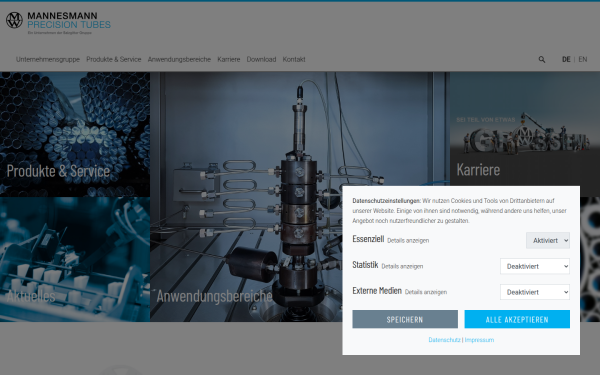This screenshot has width=600, height=375.
Task: Open the Anwendungsbereiche nav menu item
Action: [x=179, y=59]
